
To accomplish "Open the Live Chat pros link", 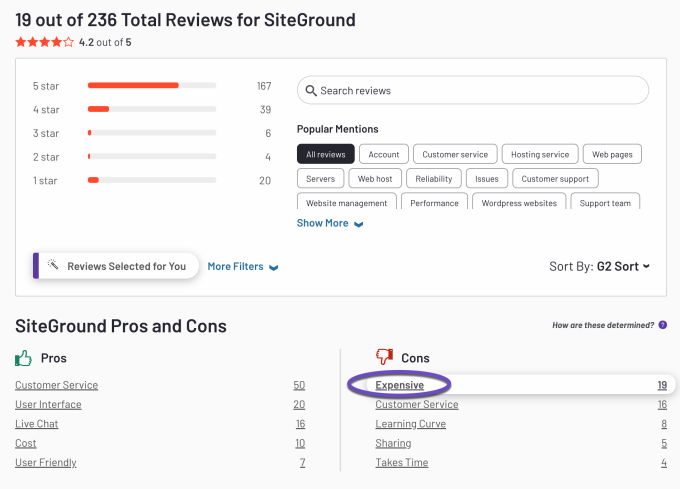I will [x=35, y=424].
